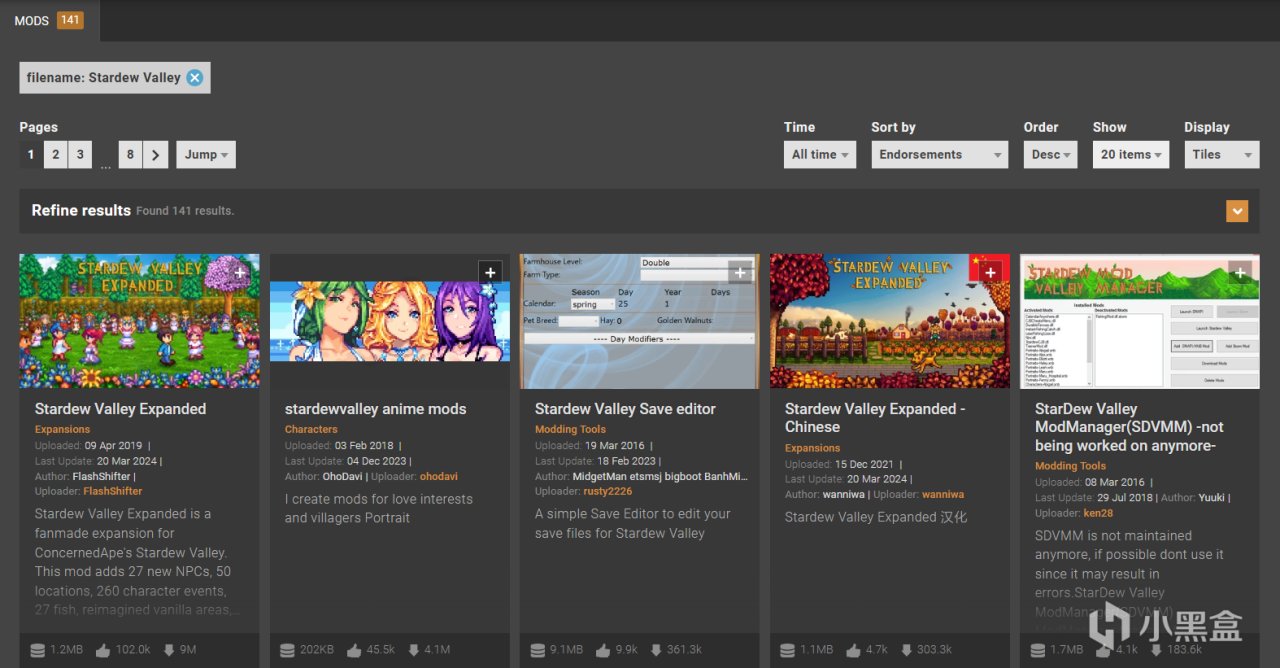Screen dimensions: 1280x668
Task: Open Expansions category on Expanded - Chinese card
Action: click(x=812, y=448)
